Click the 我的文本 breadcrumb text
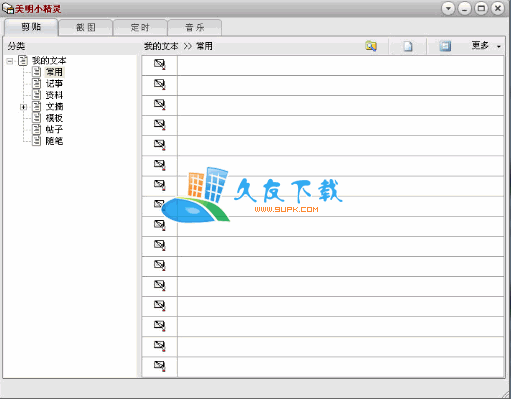 pyautogui.click(x=161, y=46)
